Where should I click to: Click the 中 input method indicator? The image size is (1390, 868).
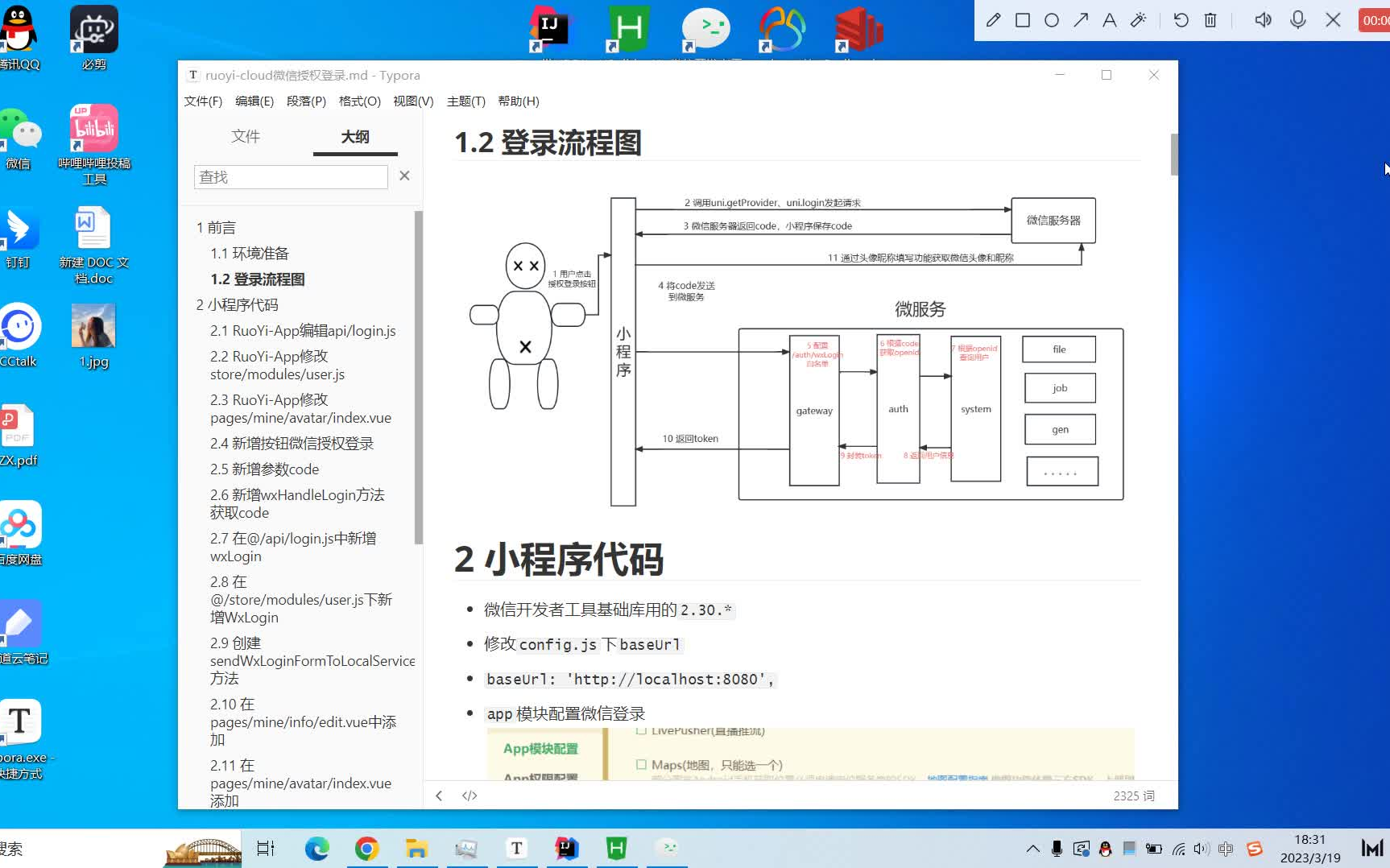[x=1226, y=849]
